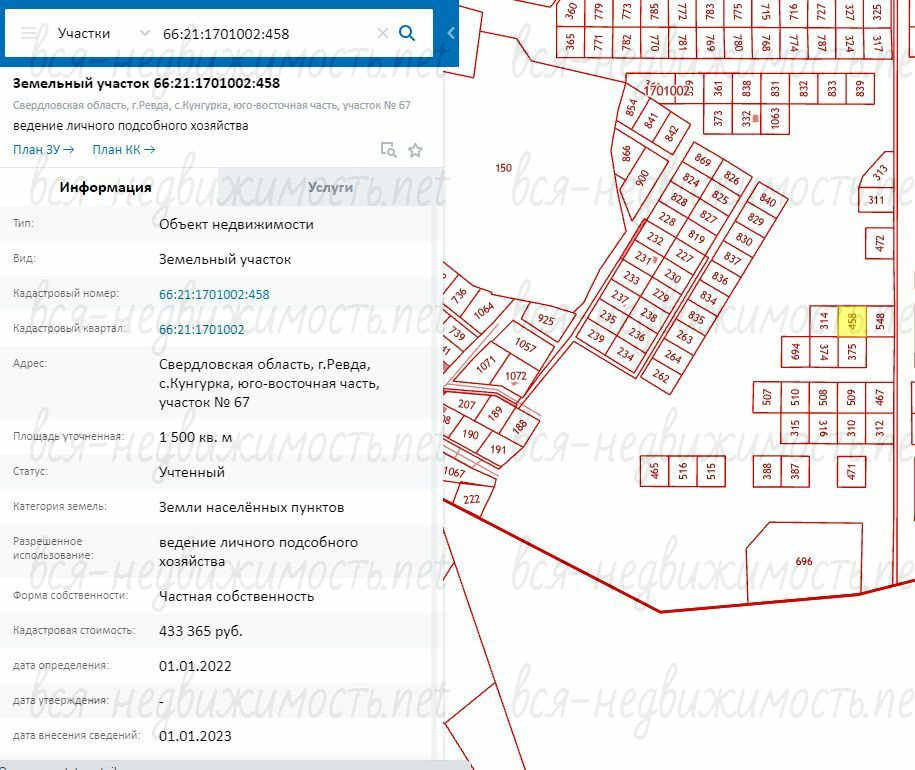Select parcel 925 on map
Viewport: 915px width, 770px height.
(x=546, y=320)
